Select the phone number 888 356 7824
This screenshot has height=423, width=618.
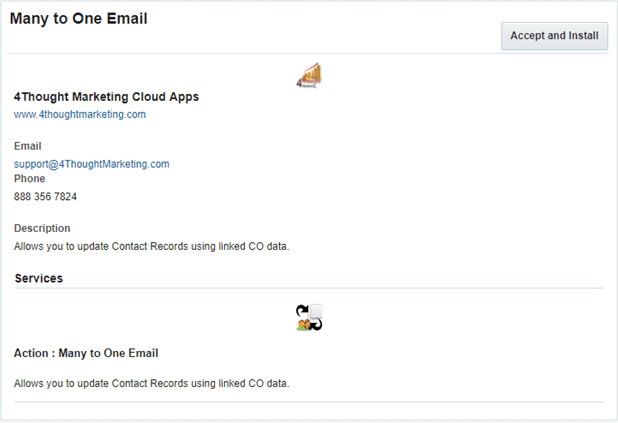pyautogui.click(x=45, y=196)
